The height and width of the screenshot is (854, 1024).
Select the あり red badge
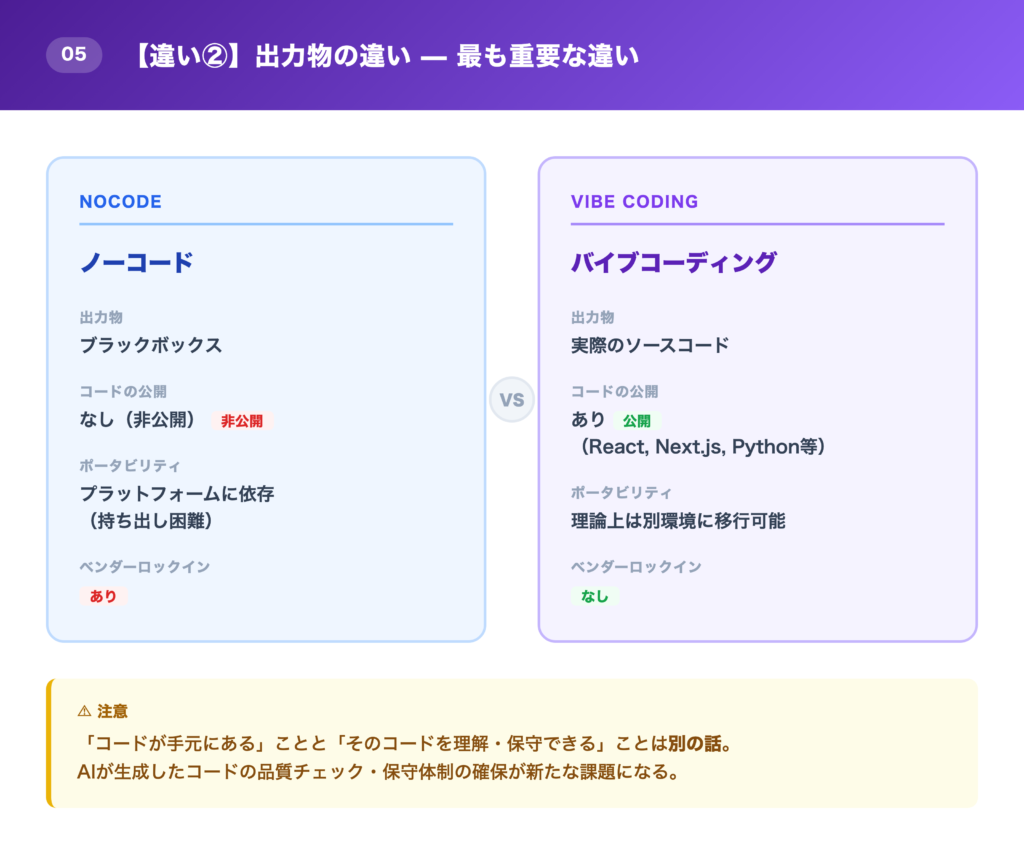(x=104, y=595)
